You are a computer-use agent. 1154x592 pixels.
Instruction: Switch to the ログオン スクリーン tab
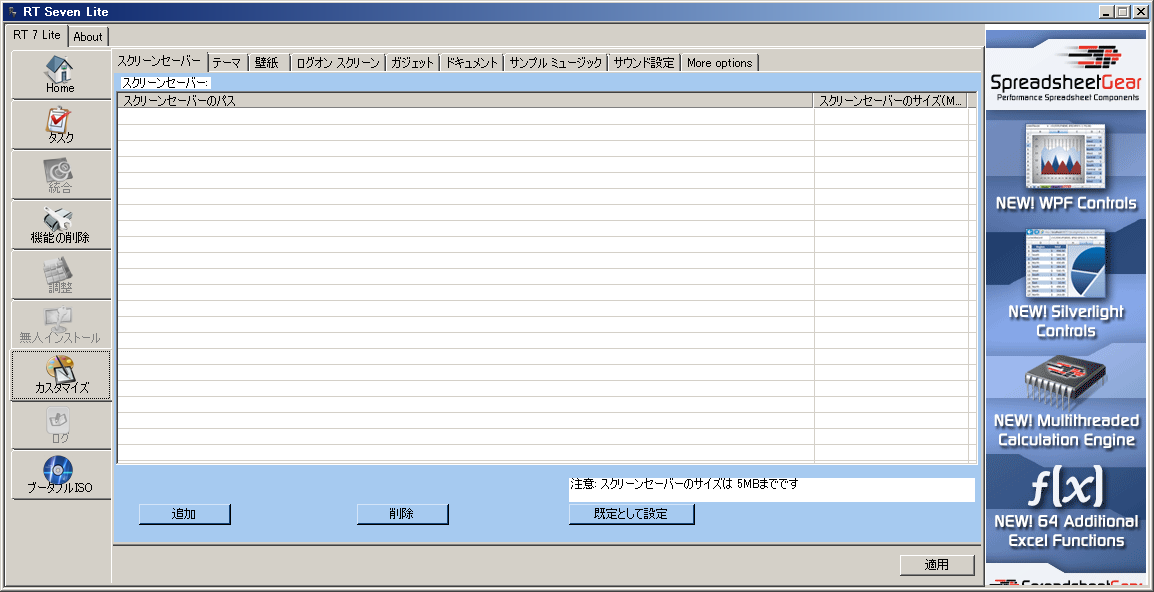pyautogui.click(x=338, y=63)
